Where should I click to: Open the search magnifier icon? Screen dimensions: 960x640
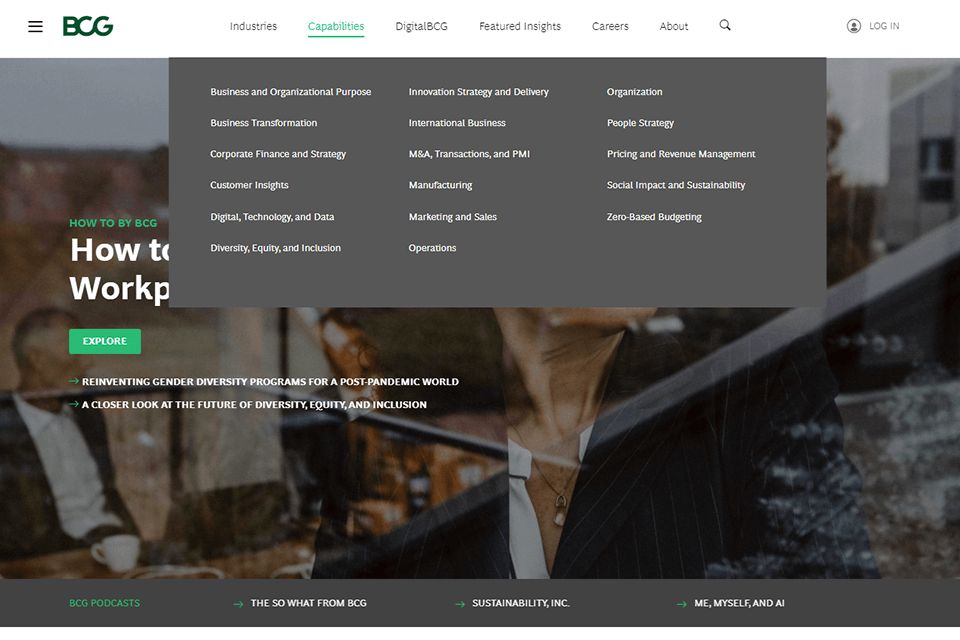click(725, 25)
